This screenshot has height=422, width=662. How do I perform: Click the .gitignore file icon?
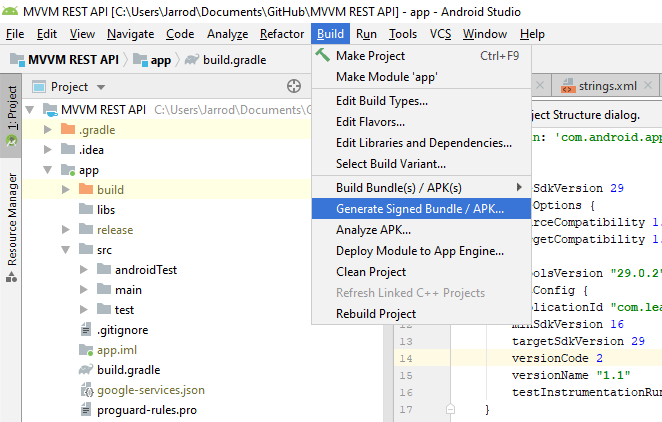[x=86, y=329]
